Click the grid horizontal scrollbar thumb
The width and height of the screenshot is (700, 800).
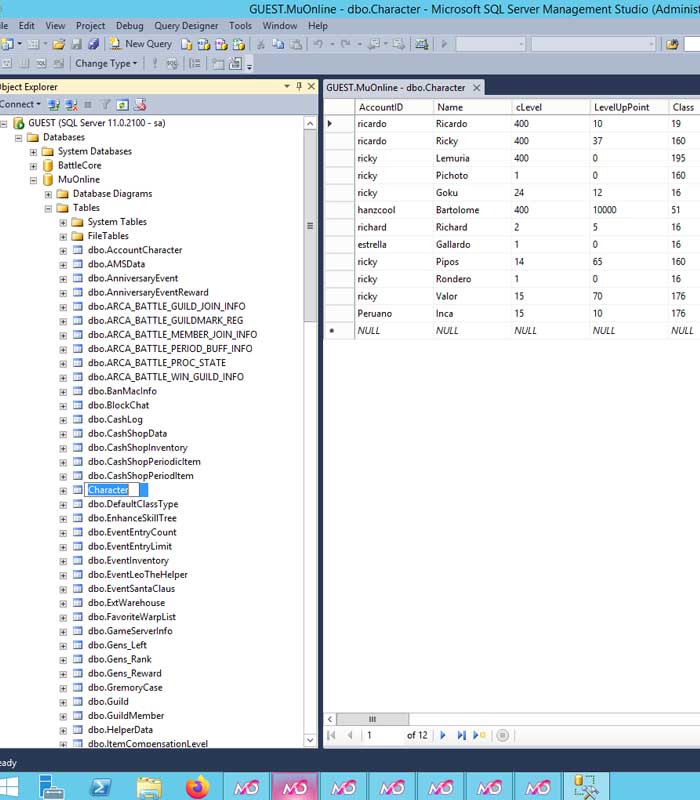(x=372, y=719)
